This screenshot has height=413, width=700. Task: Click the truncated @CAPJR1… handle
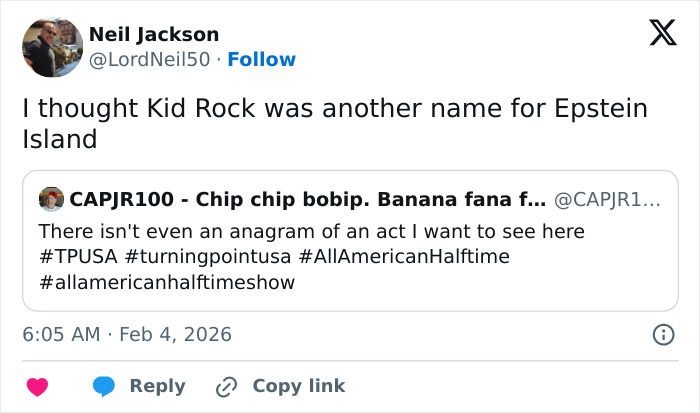point(607,199)
